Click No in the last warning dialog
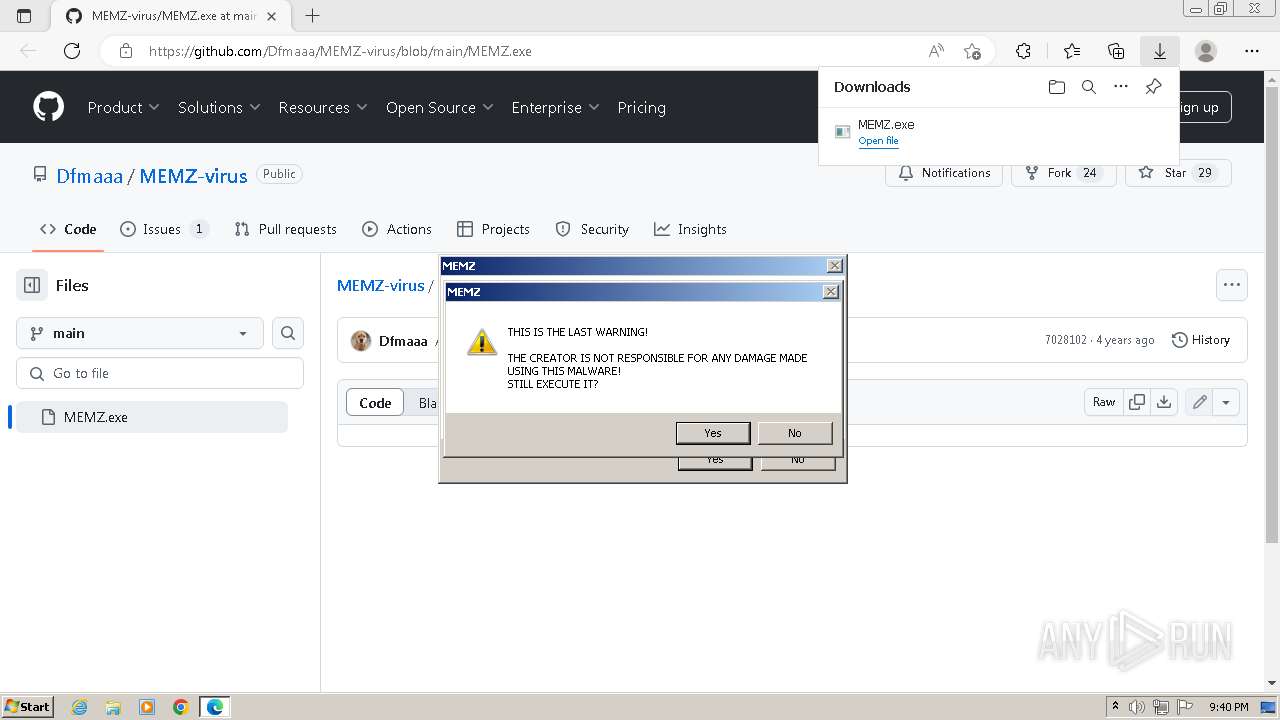 (795, 433)
